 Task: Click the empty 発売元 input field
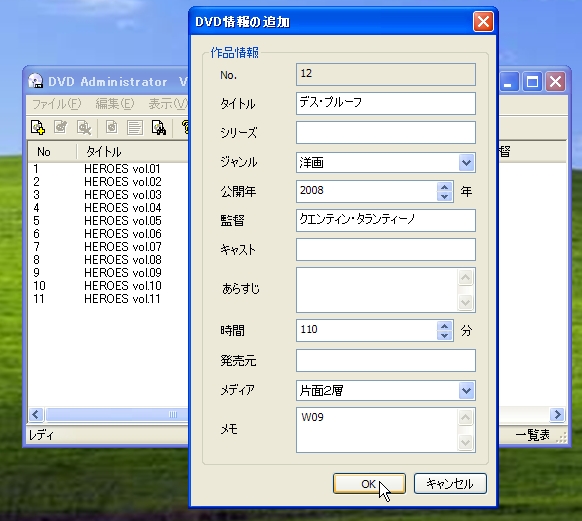point(386,360)
